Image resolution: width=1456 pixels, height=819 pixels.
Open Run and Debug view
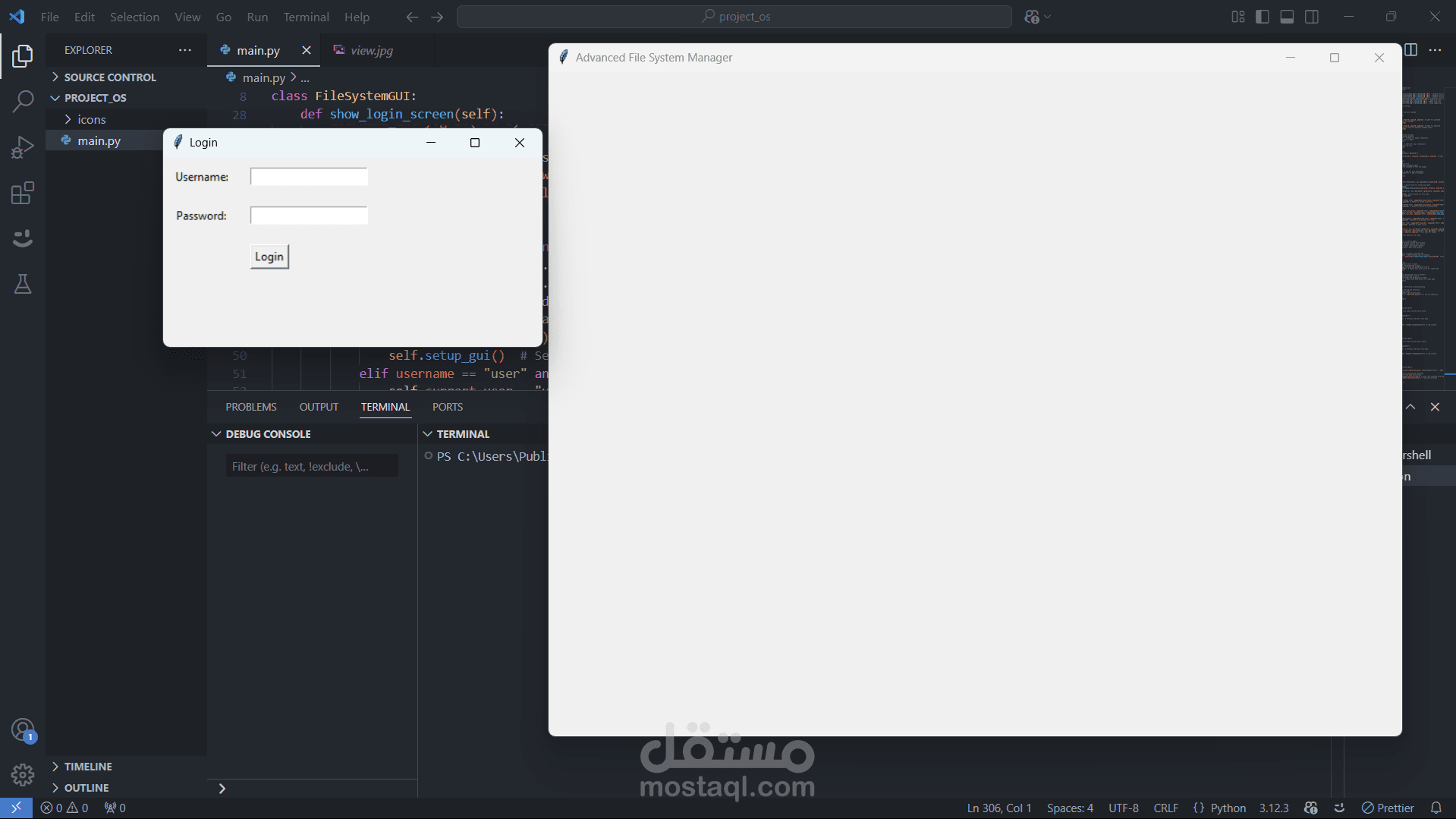tap(23, 146)
